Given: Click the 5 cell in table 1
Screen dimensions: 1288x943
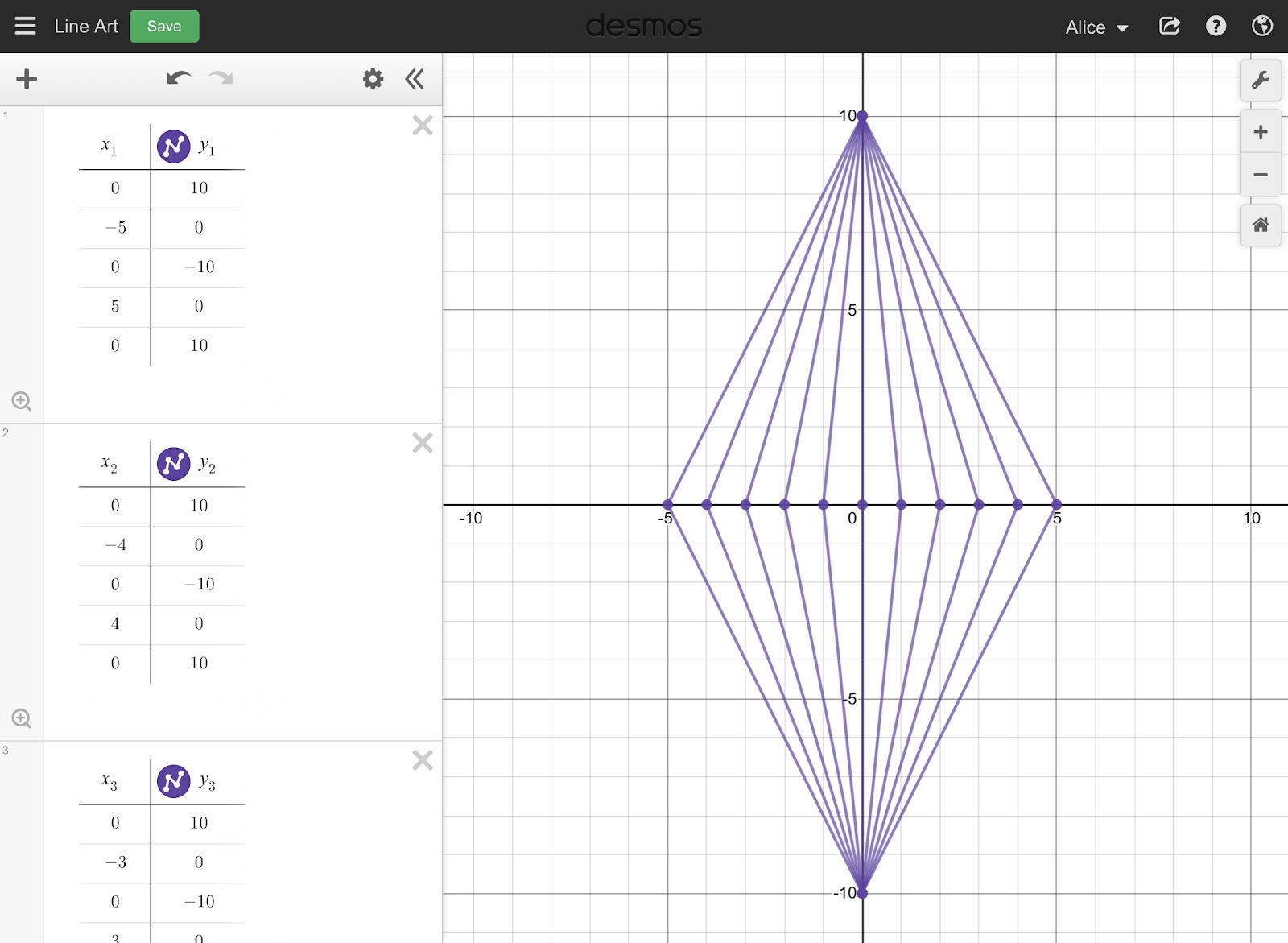Looking at the screenshot, I should (115, 307).
